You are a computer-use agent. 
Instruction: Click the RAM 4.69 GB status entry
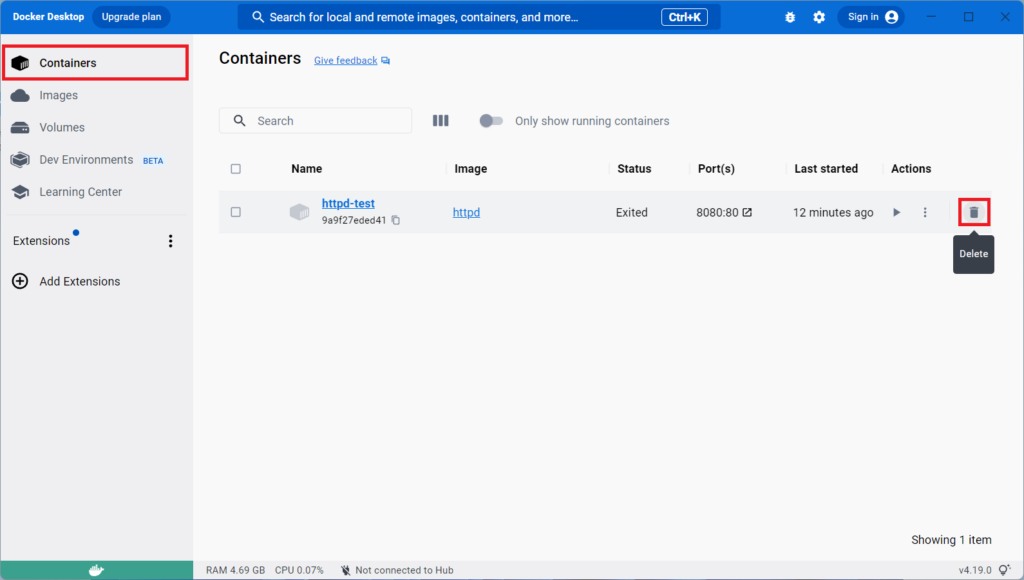236,570
